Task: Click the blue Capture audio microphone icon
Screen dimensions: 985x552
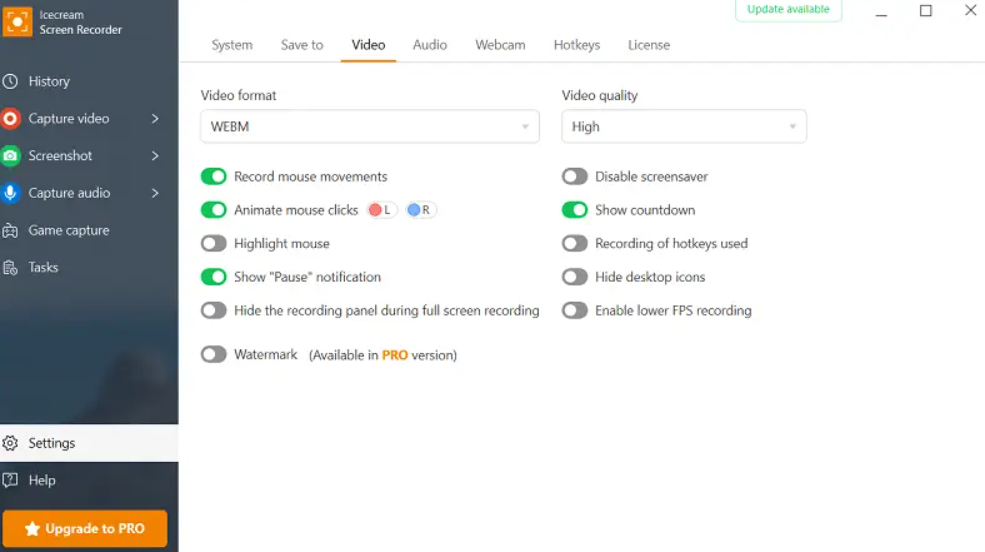Action: pos(11,193)
